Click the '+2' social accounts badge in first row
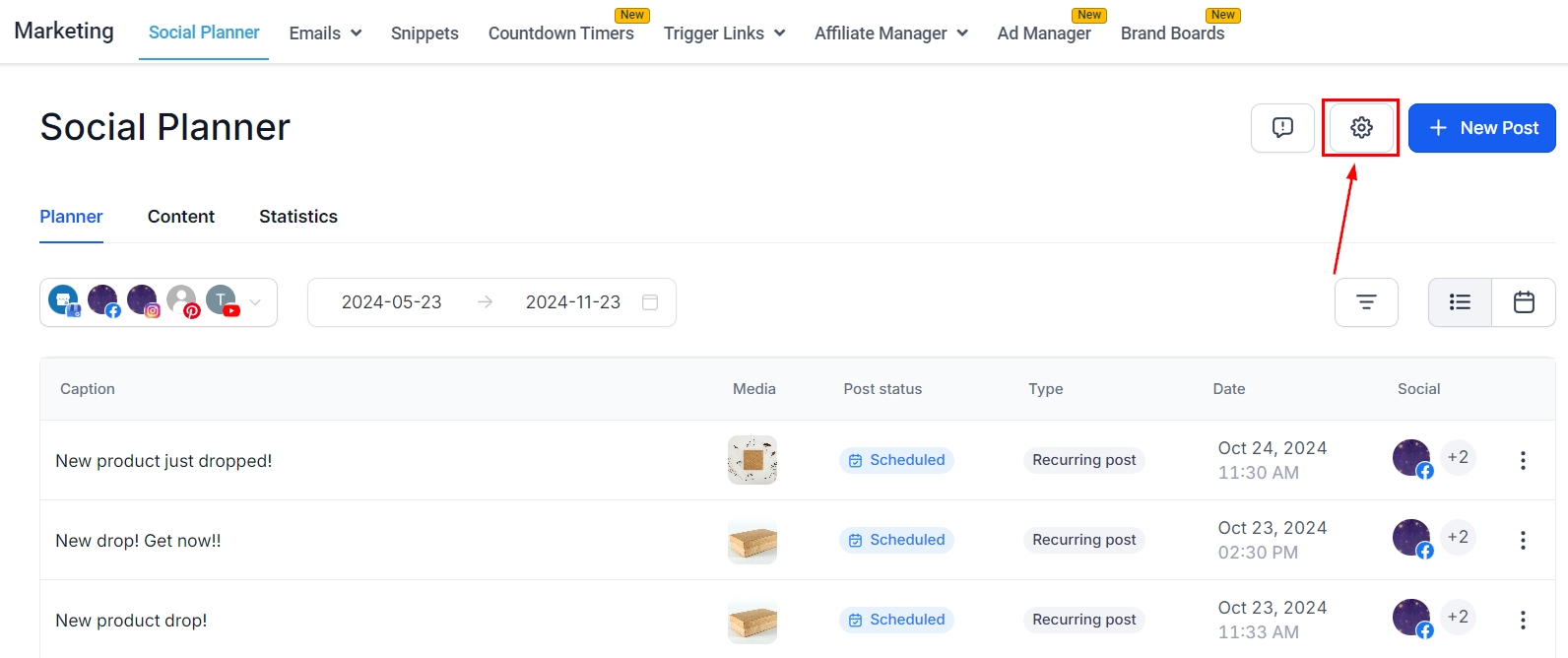This screenshot has width=1568, height=658. tap(1458, 457)
